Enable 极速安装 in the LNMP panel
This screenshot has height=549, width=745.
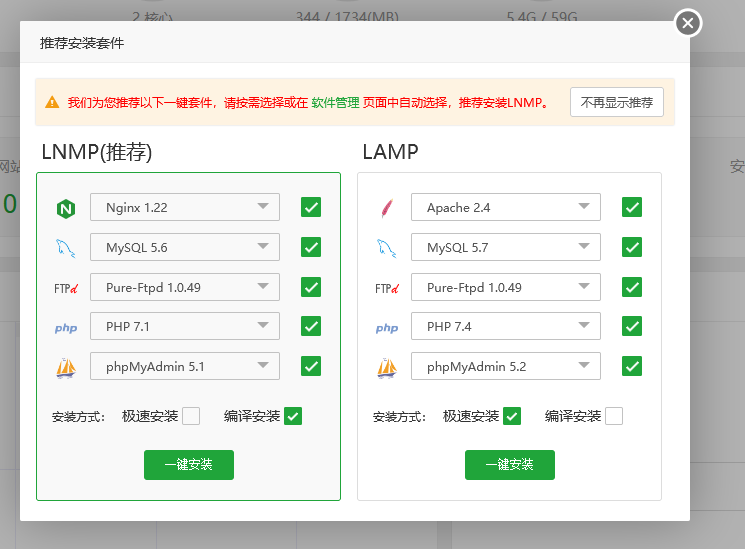[191, 416]
